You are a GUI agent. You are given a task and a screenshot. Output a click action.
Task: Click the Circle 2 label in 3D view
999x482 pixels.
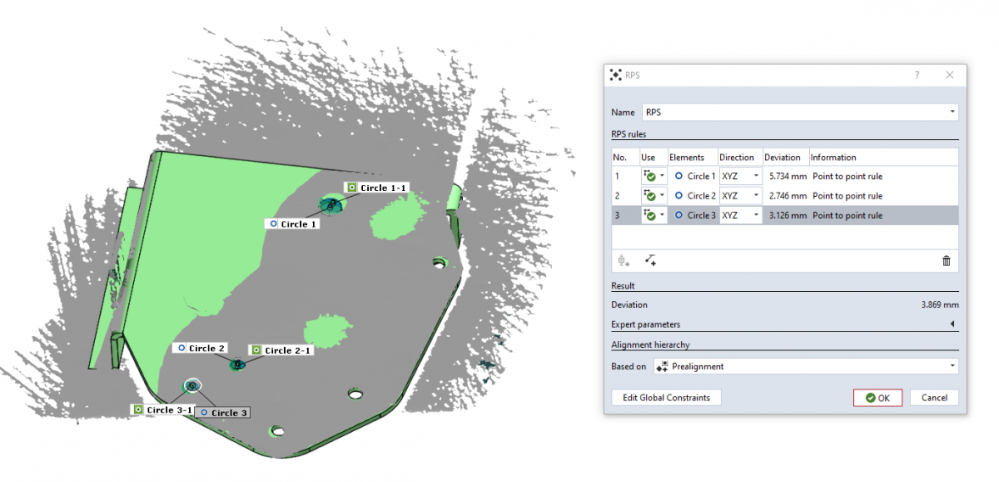[x=202, y=348]
